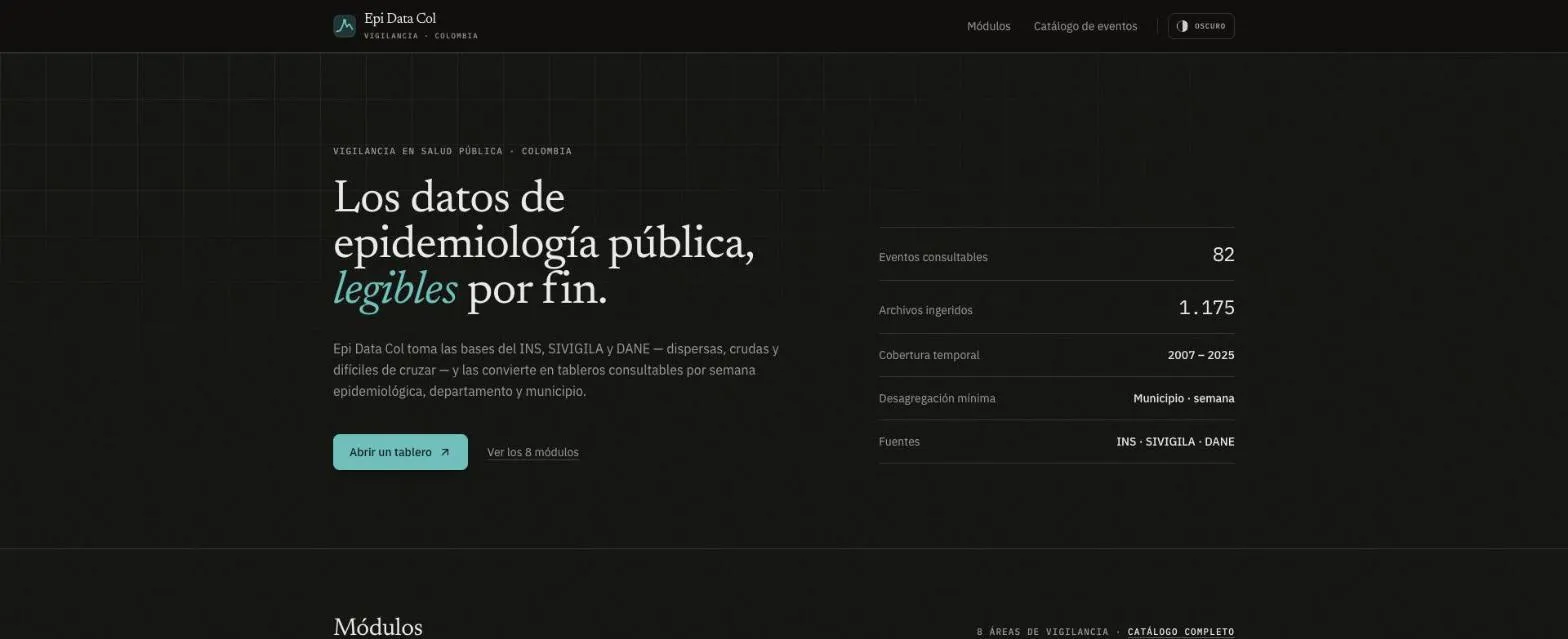Click the Epi Data Col logo icon
The height and width of the screenshot is (639, 1568).
344,26
